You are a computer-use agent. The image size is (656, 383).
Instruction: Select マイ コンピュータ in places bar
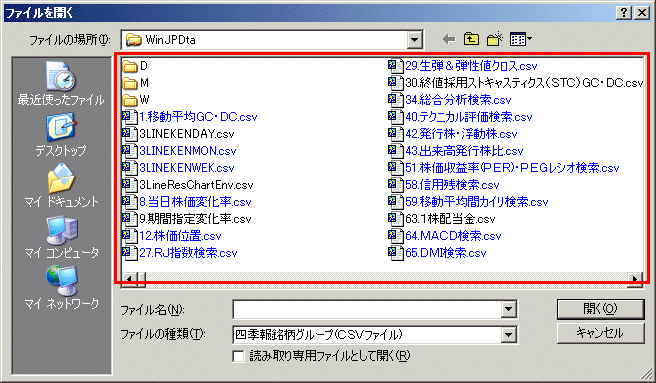click(x=61, y=236)
